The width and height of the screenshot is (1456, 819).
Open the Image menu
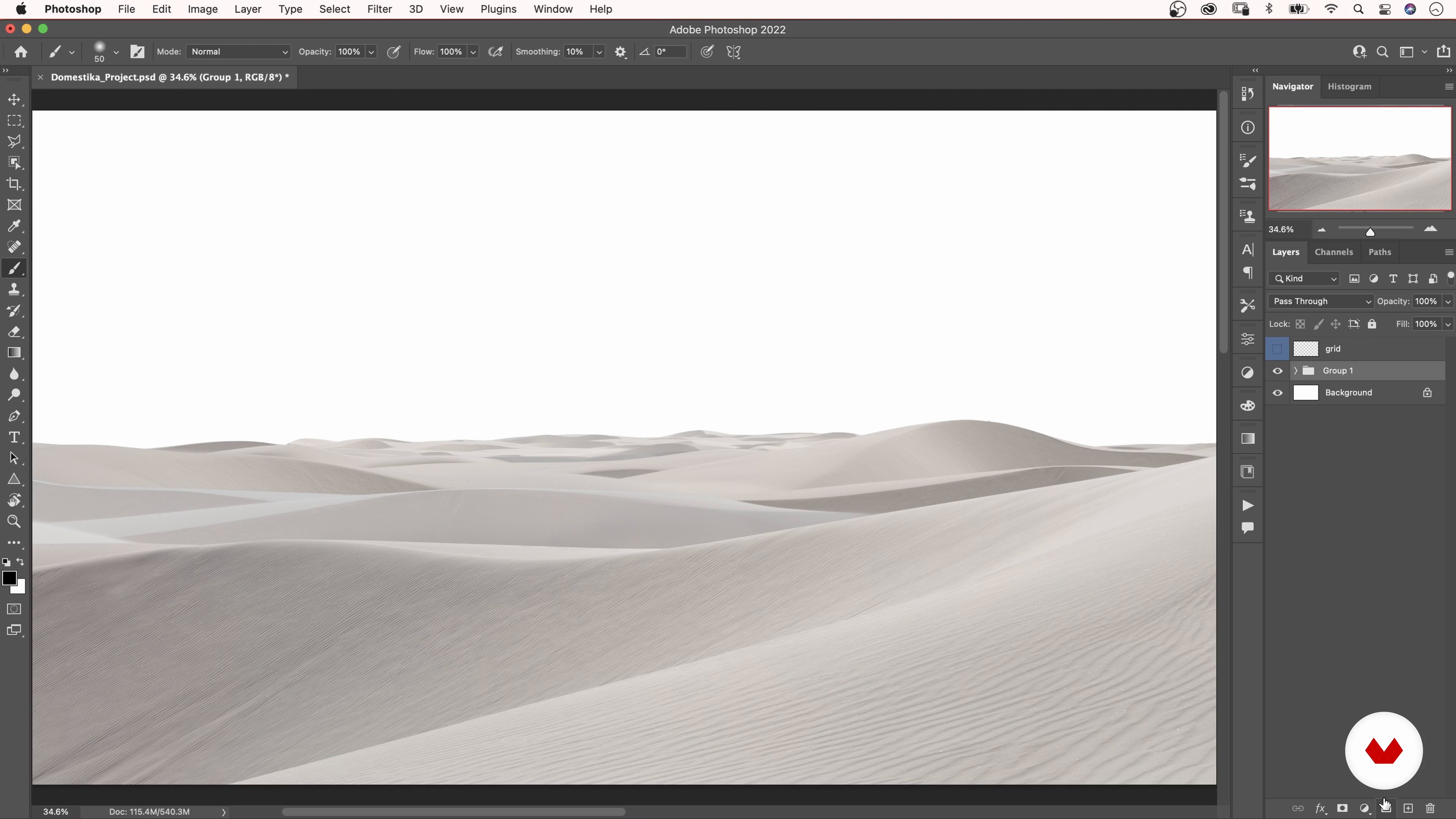point(202,9)
